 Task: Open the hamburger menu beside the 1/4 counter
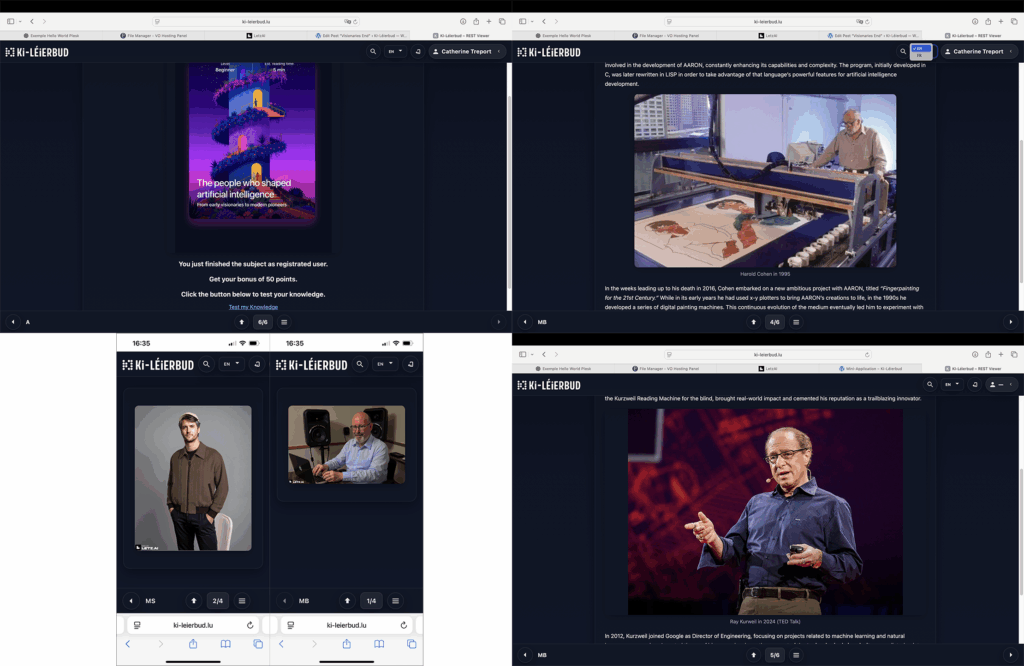395,601
